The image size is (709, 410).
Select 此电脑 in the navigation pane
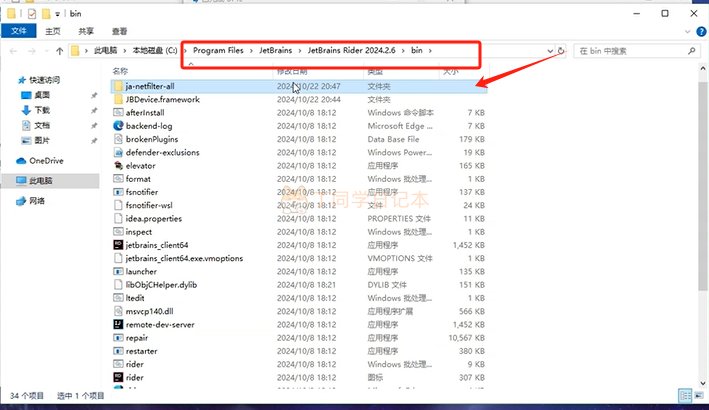[41, 180]
